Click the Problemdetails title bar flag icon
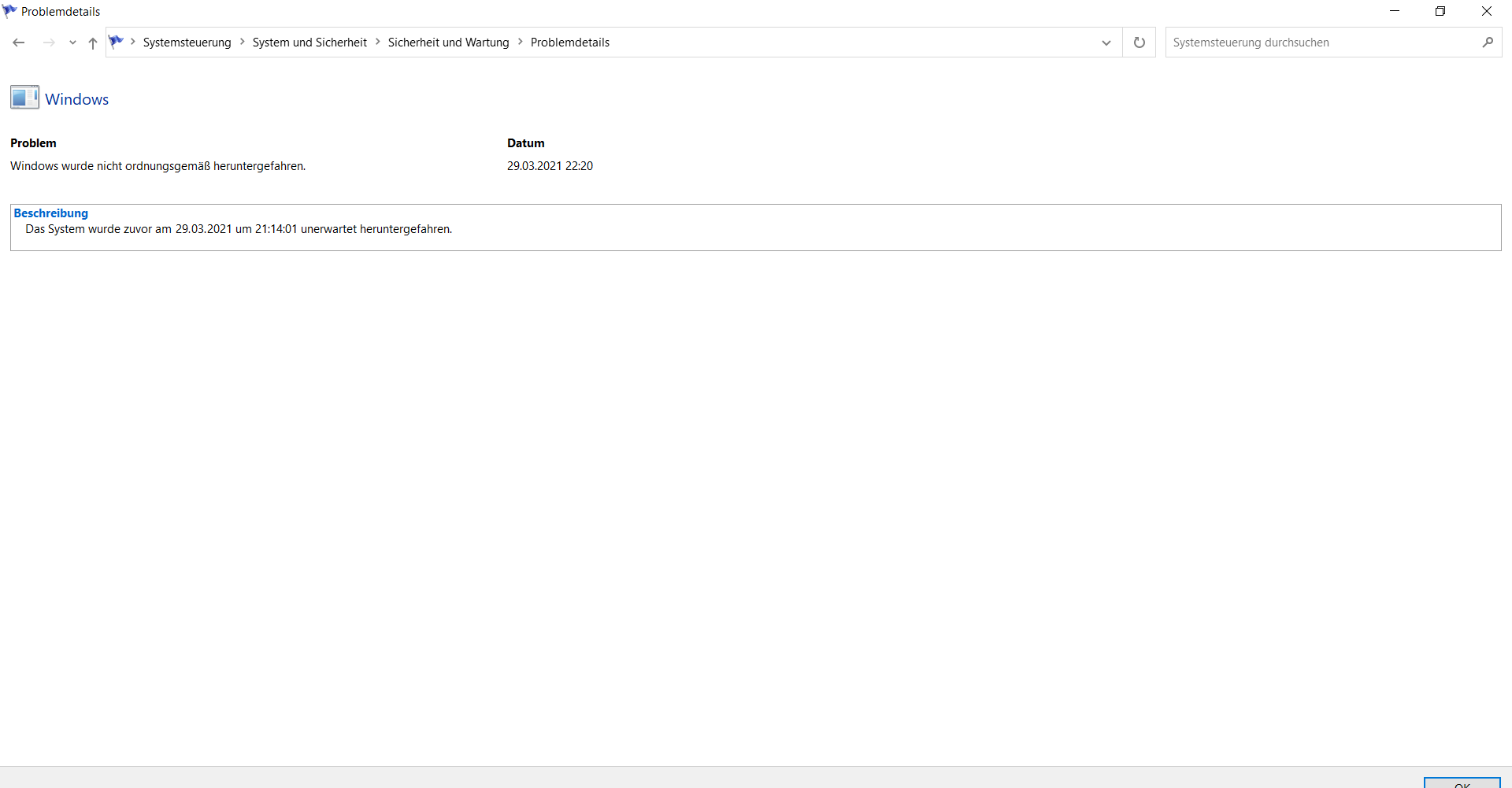This screenshot has width=1512, height=788. tap(9, 11)
